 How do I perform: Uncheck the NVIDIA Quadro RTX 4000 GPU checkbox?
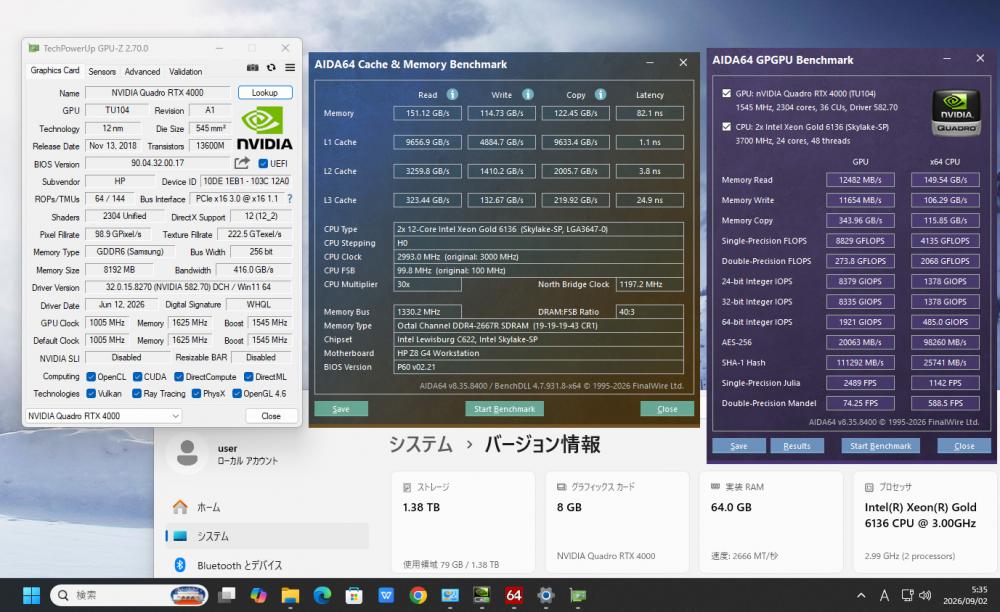726,93
